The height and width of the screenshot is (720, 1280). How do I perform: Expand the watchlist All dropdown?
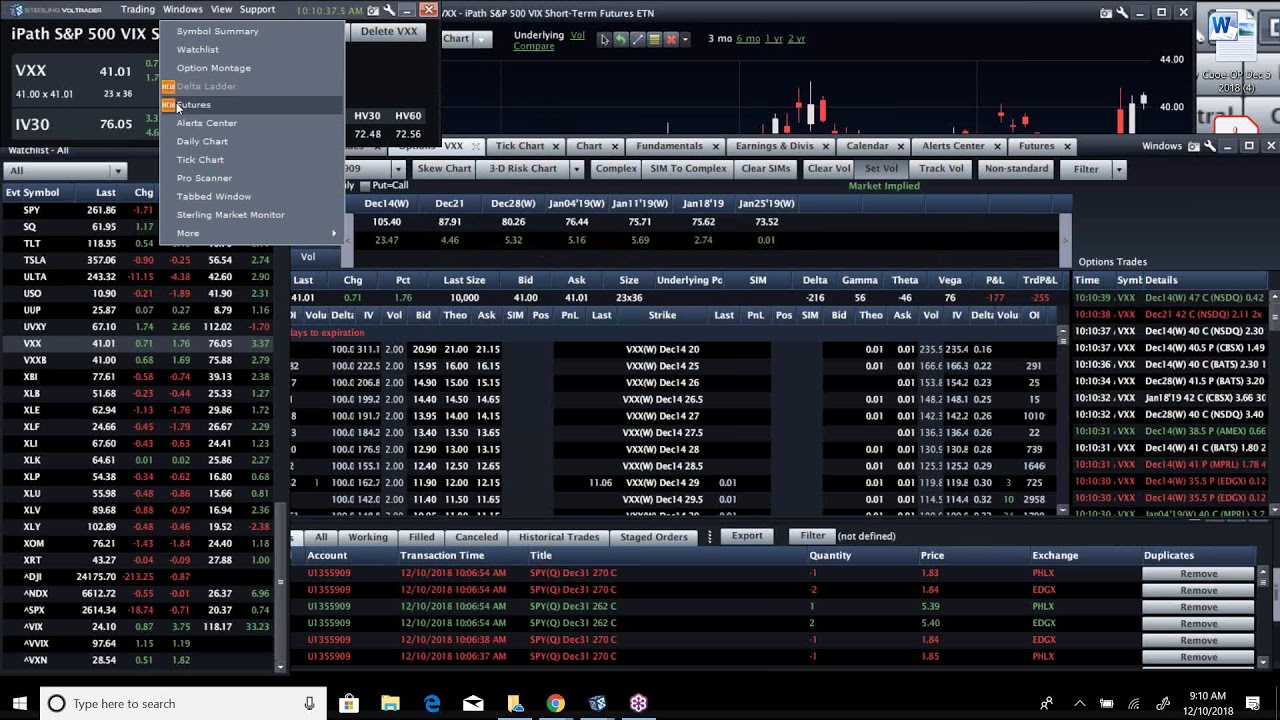tap(117, 171)
